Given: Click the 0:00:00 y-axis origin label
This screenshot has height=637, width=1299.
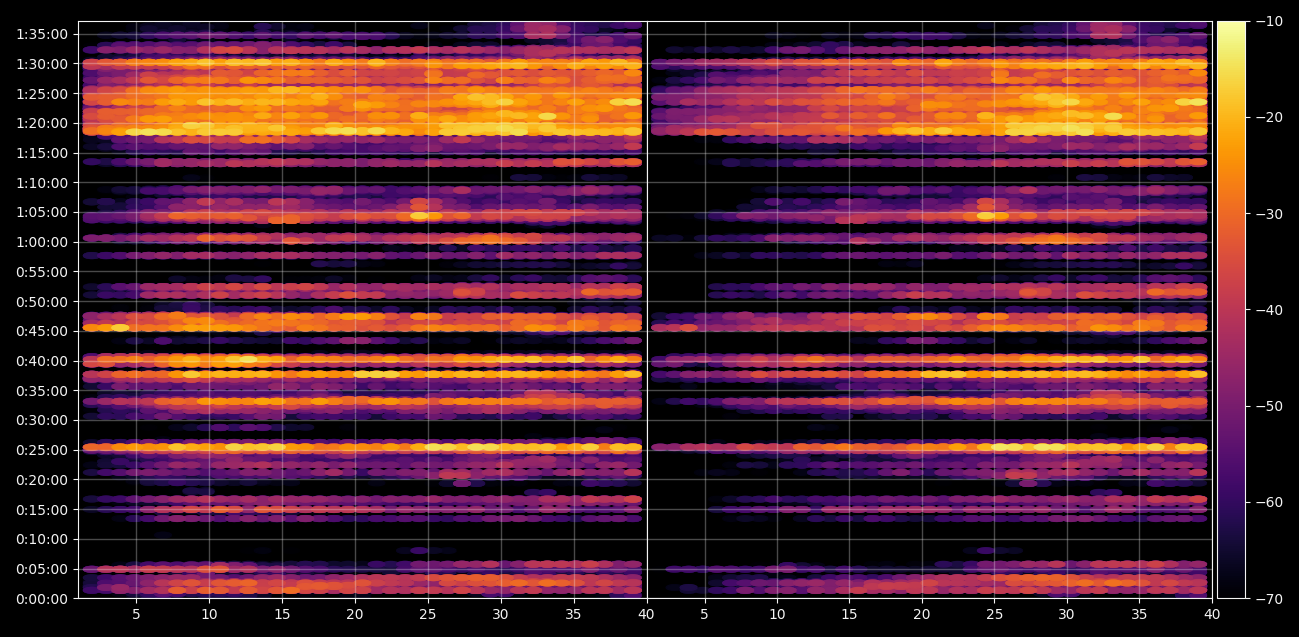Looking at the screenshot, I should coord(42,599).
